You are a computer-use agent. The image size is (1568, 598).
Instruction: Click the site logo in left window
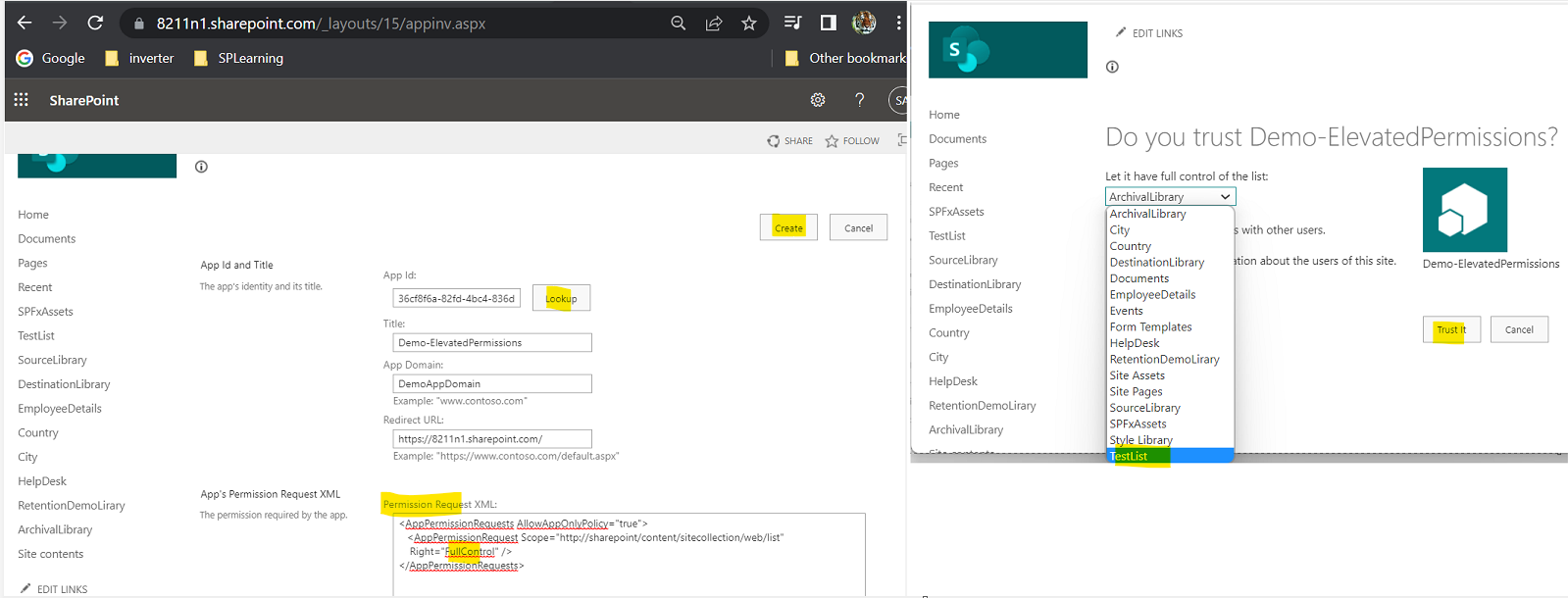click(97, 165)
